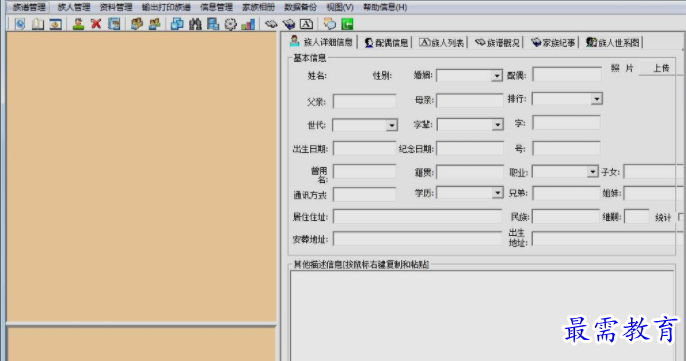
Task: Click the 居住住址 input field
Action: click(417, 216)
